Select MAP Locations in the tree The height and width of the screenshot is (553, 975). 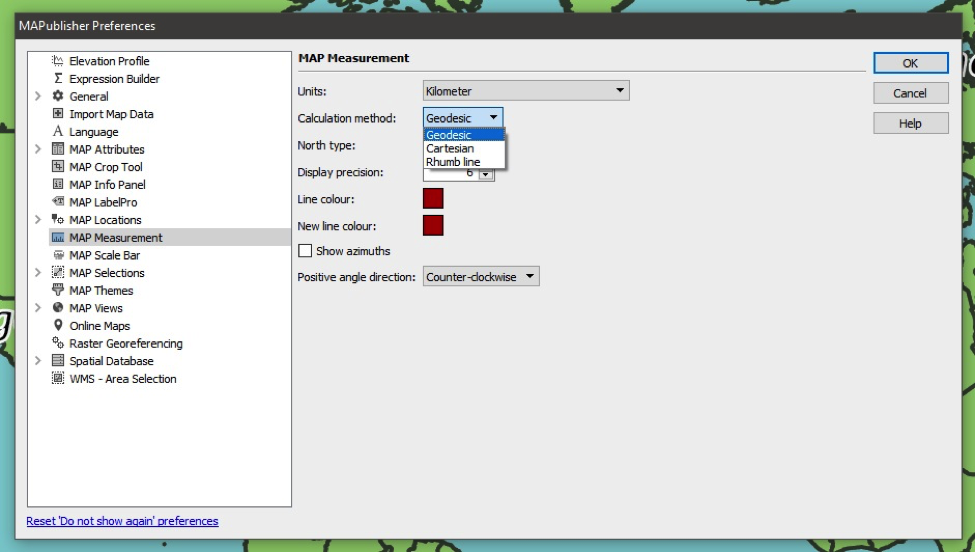tap(106, 220)
